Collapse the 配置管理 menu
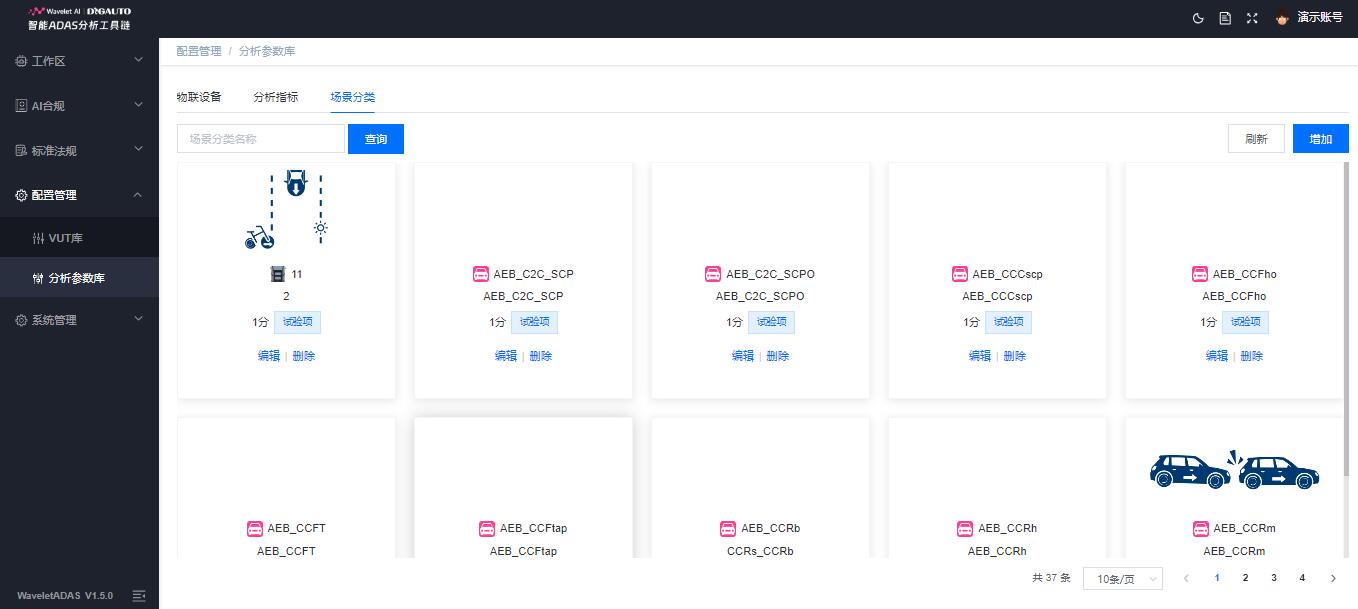The image size is (1358, 609). tap(79, 195)
